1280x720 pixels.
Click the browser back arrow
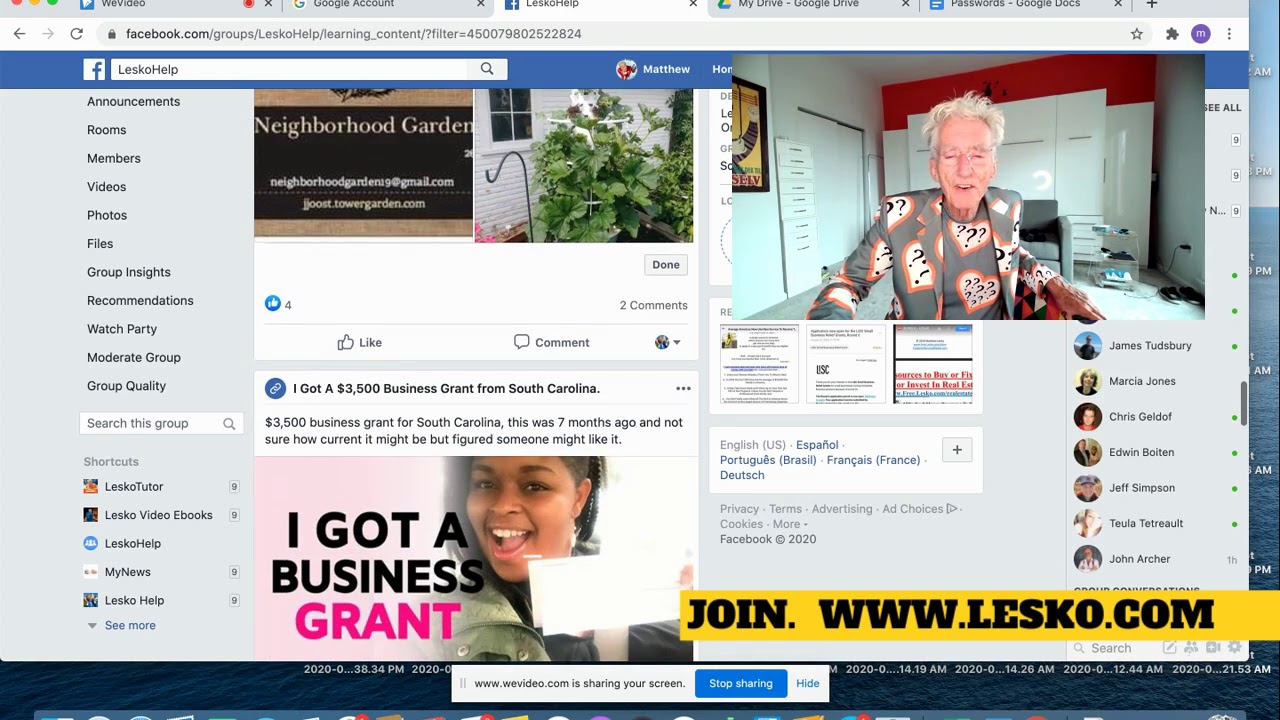(x=19, y=34)
